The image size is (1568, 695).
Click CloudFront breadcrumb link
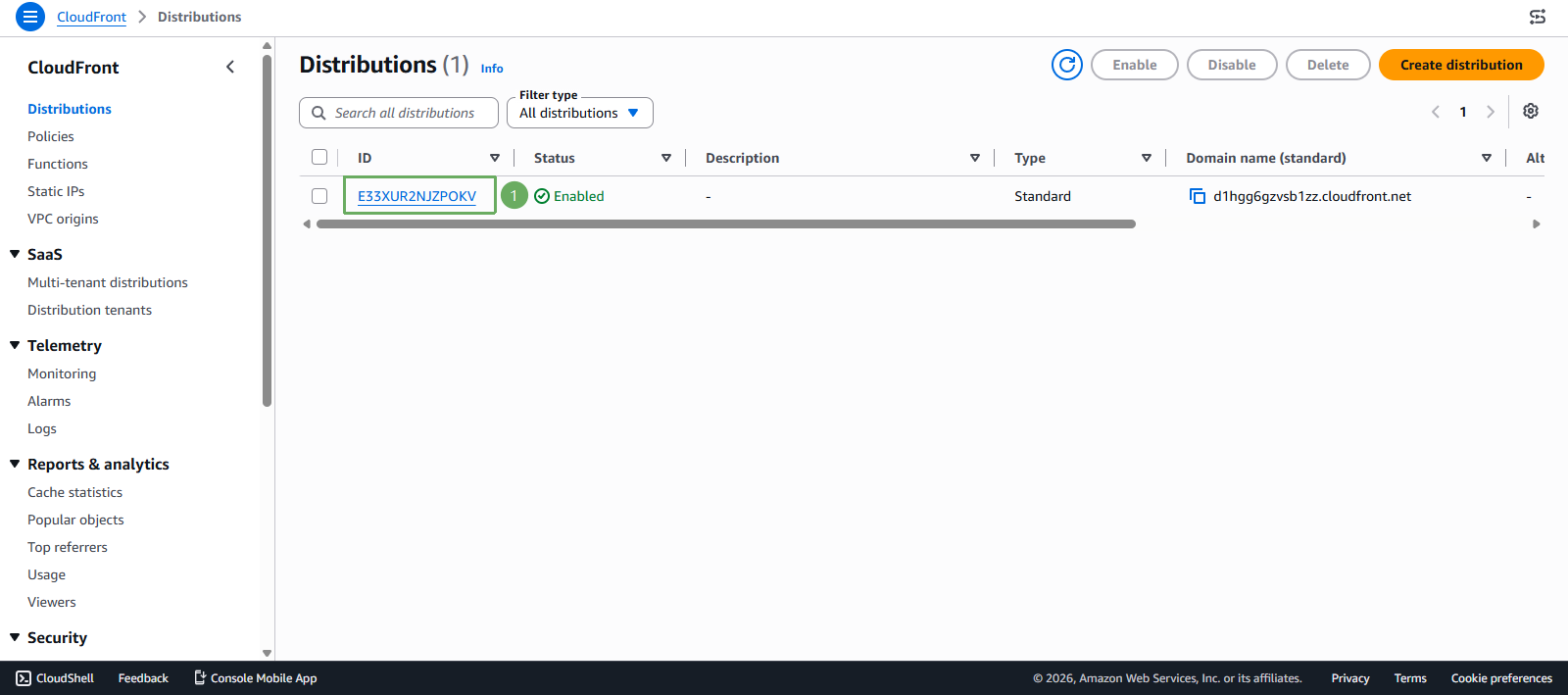[x=91, y=17]
